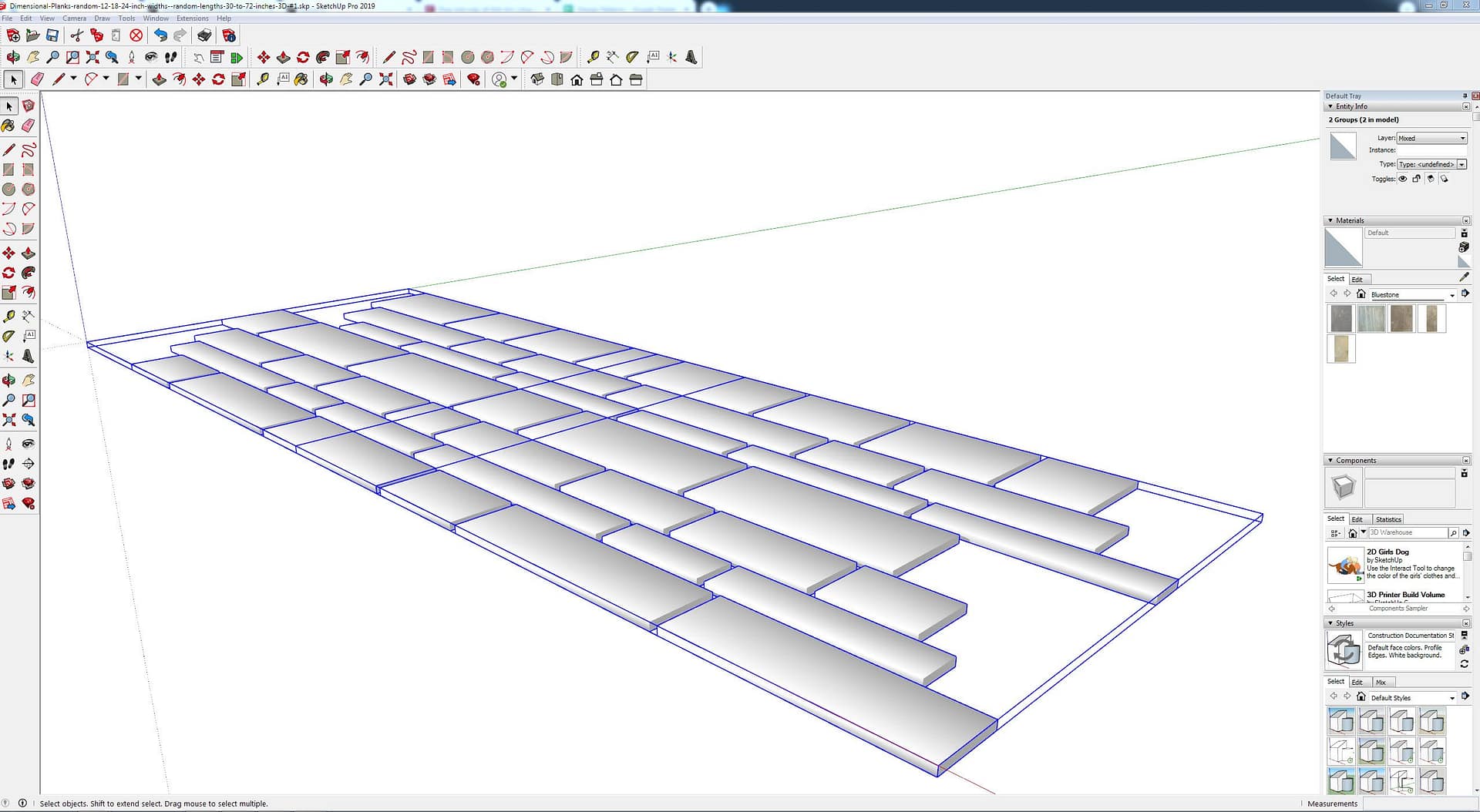Select the Iso house view icon

(537, 79)
